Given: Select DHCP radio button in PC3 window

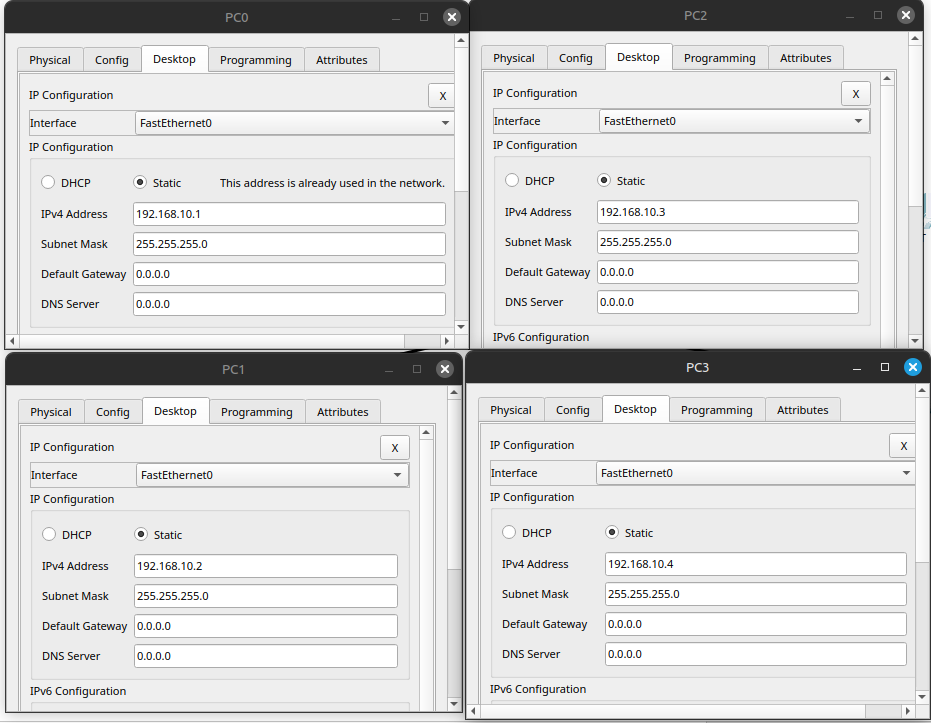Looking at the screenshot, I should tap(509, 532).
